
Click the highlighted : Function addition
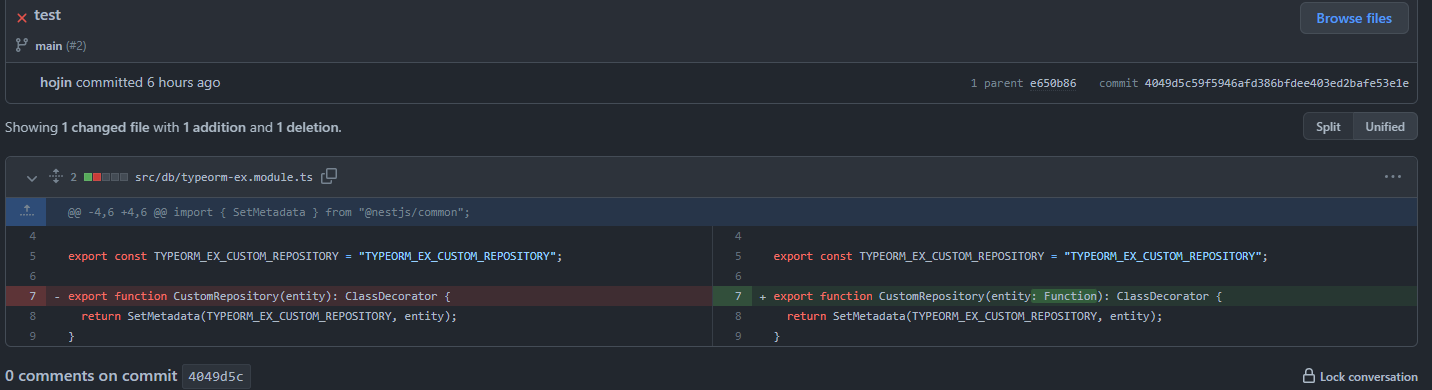point(1063,296)
